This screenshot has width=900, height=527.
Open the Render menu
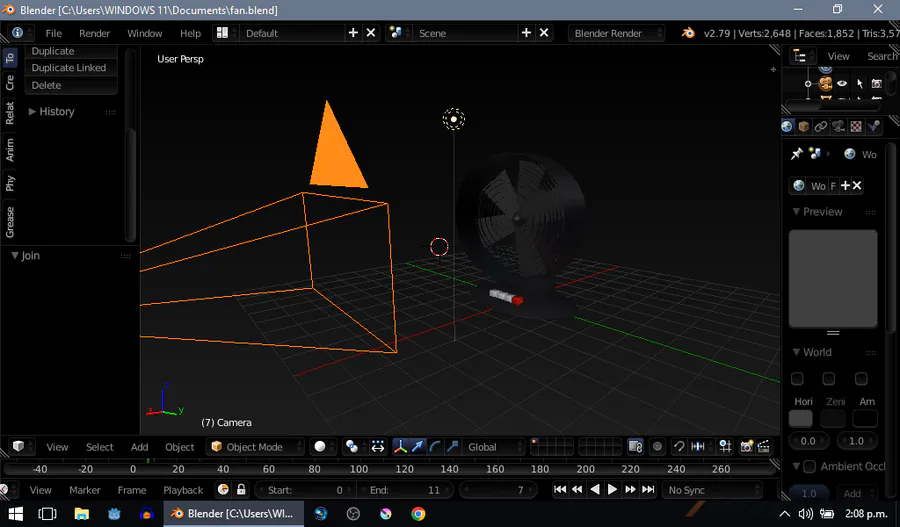coord(95,33)
